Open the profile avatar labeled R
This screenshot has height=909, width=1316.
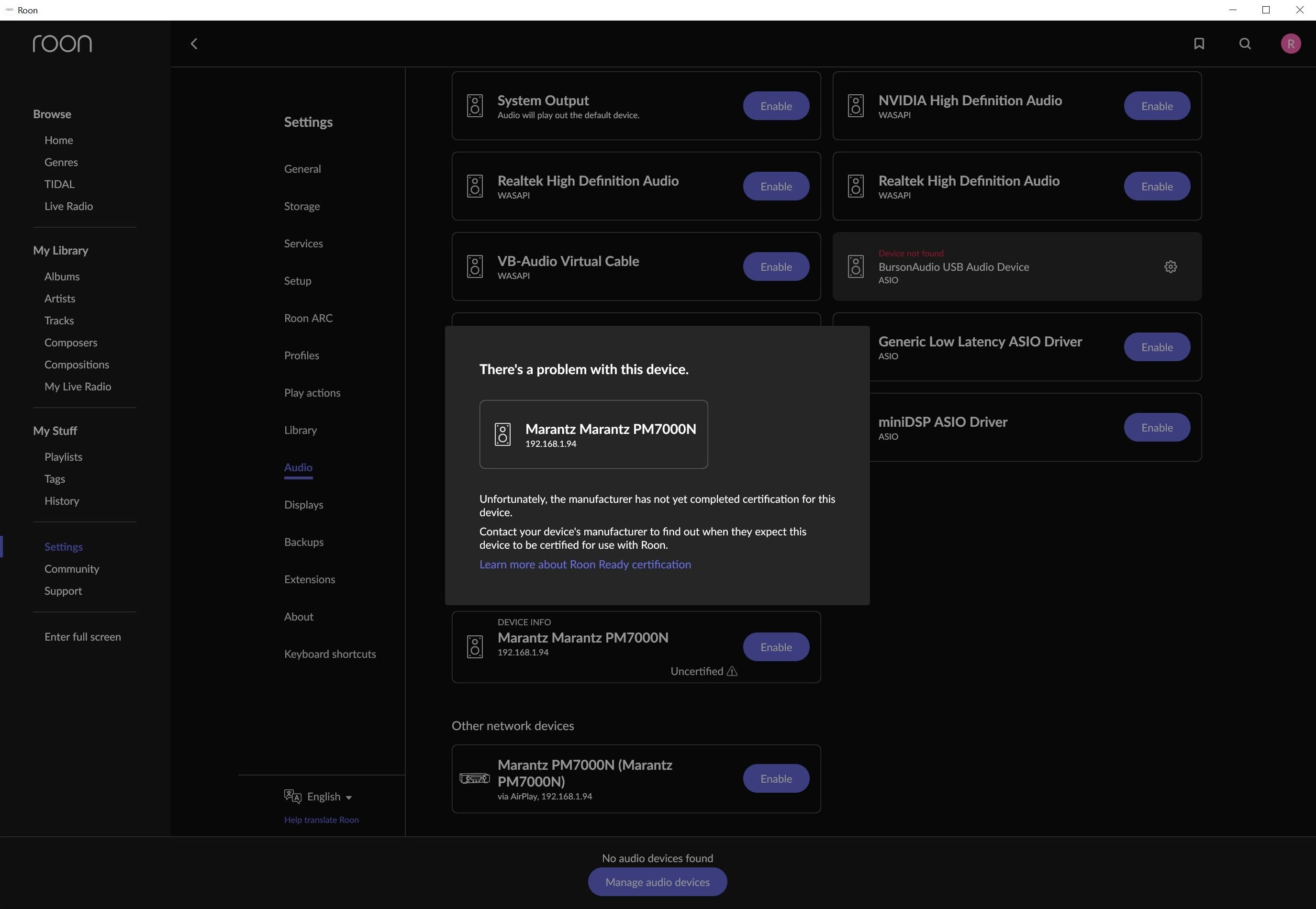click(x=1290, y=44)
